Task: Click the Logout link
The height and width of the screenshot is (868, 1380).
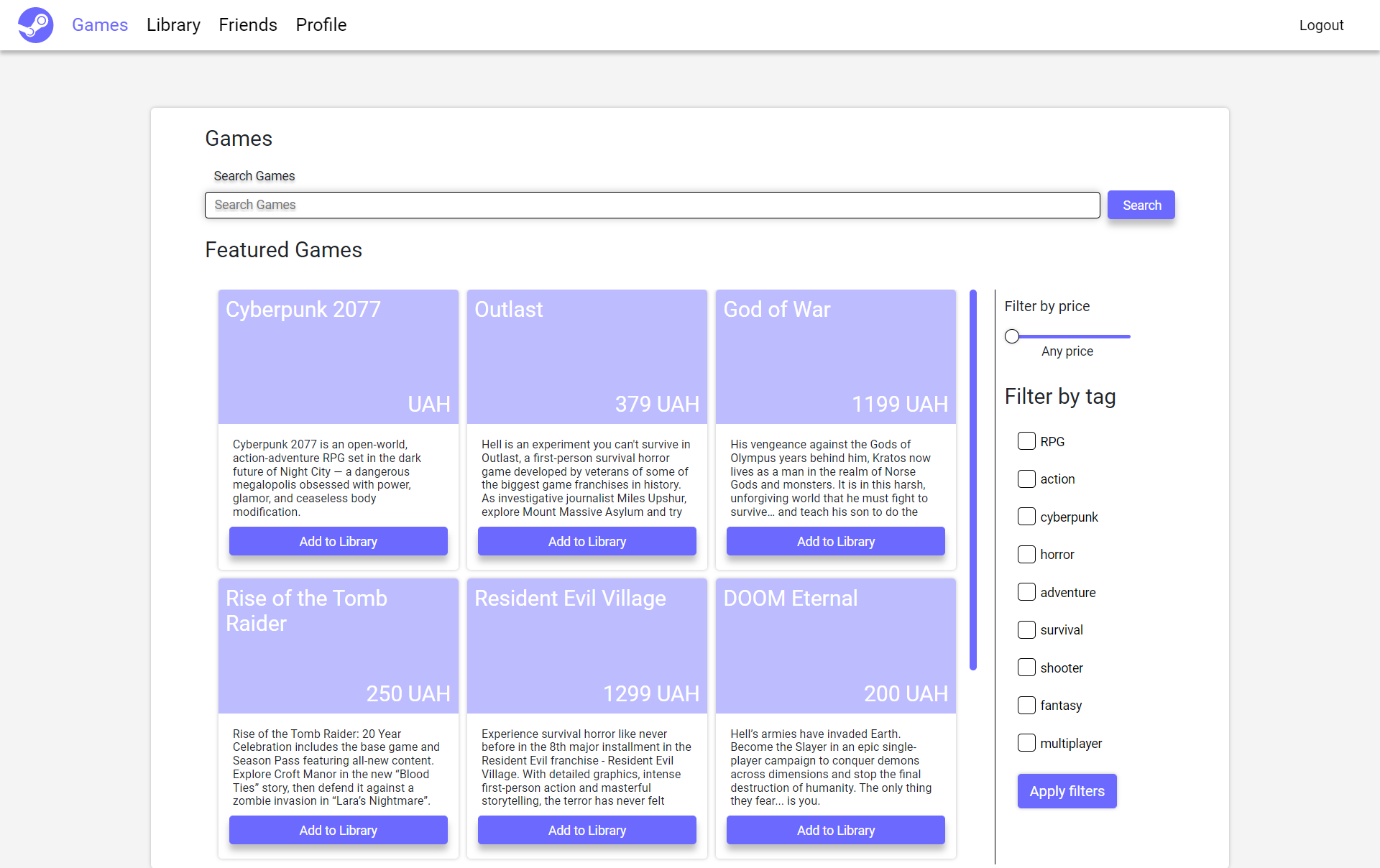Action: click(x=1321, y=25)
